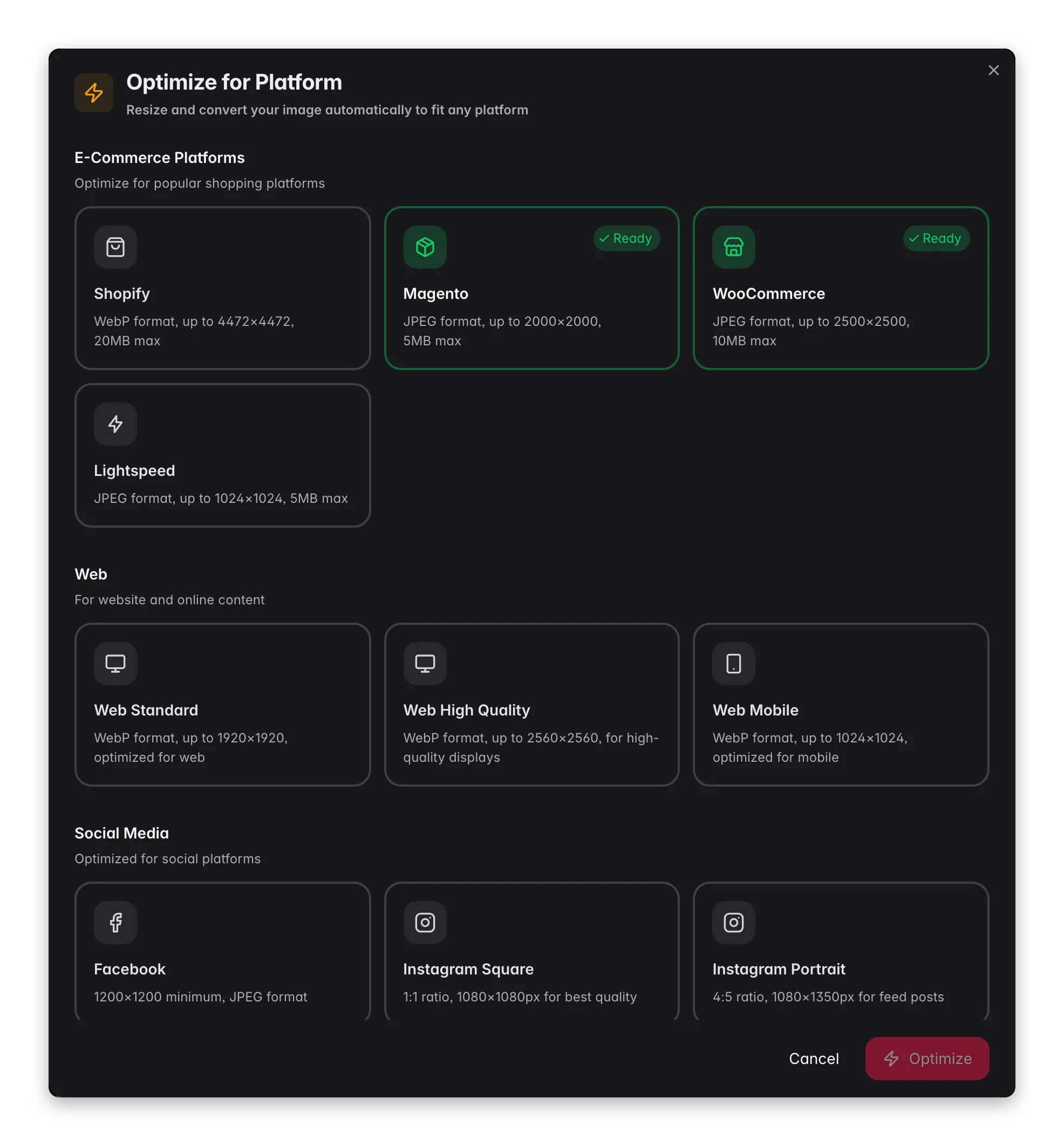Choose the Web Mobile title

[755, 710]
